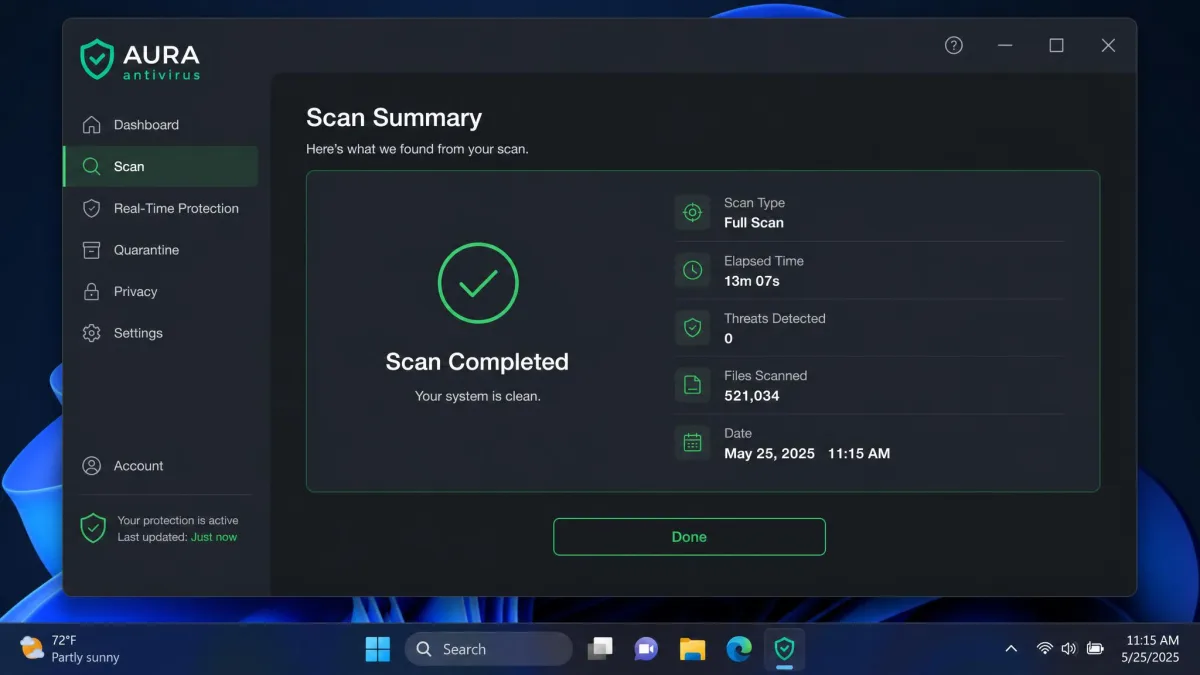Click the 521,034 files scanned value
The height and width of the screenshot is (675, 1200).
coord(752,396)
